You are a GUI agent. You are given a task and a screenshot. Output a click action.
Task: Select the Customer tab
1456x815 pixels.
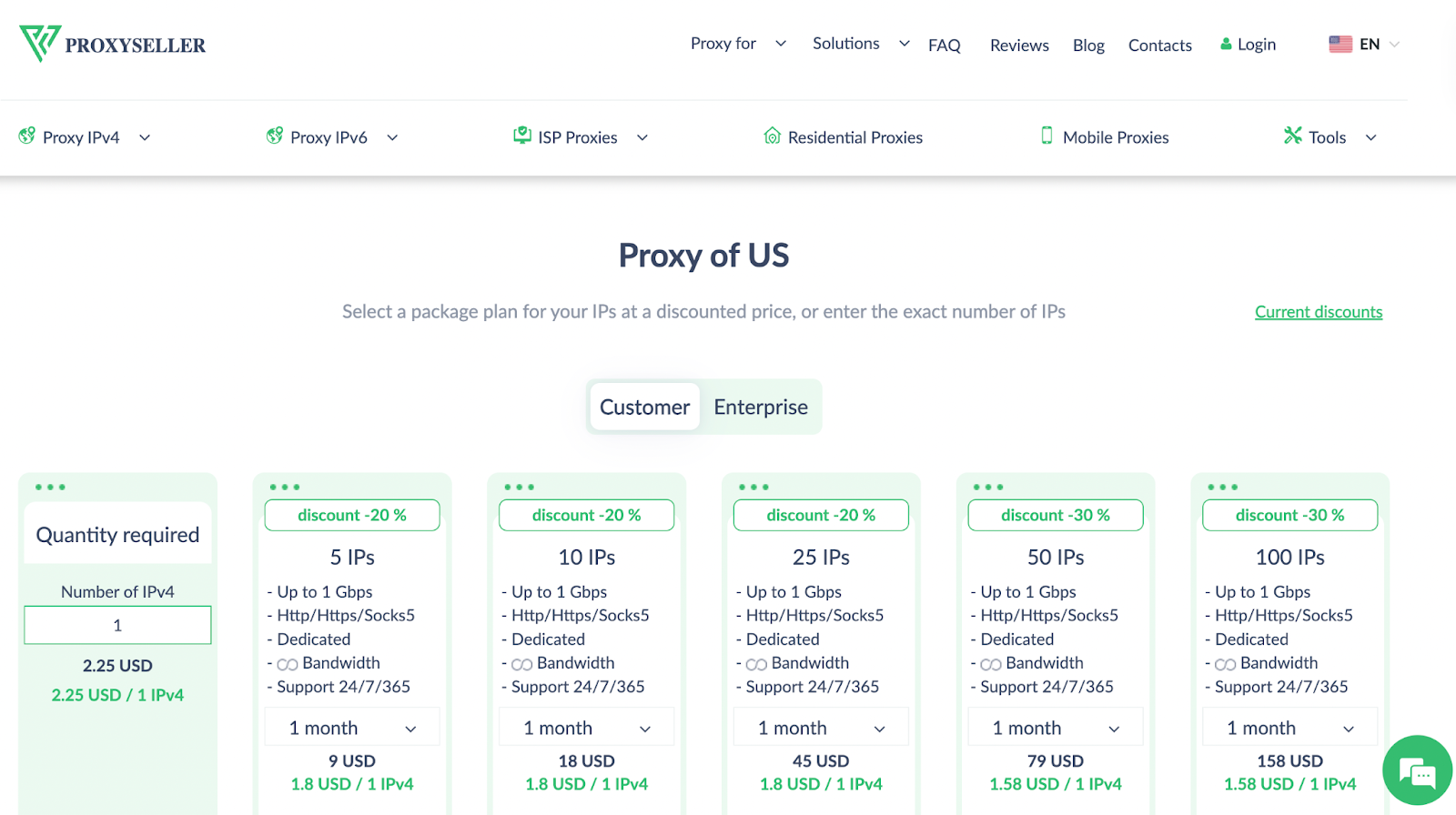coord(644,407)
